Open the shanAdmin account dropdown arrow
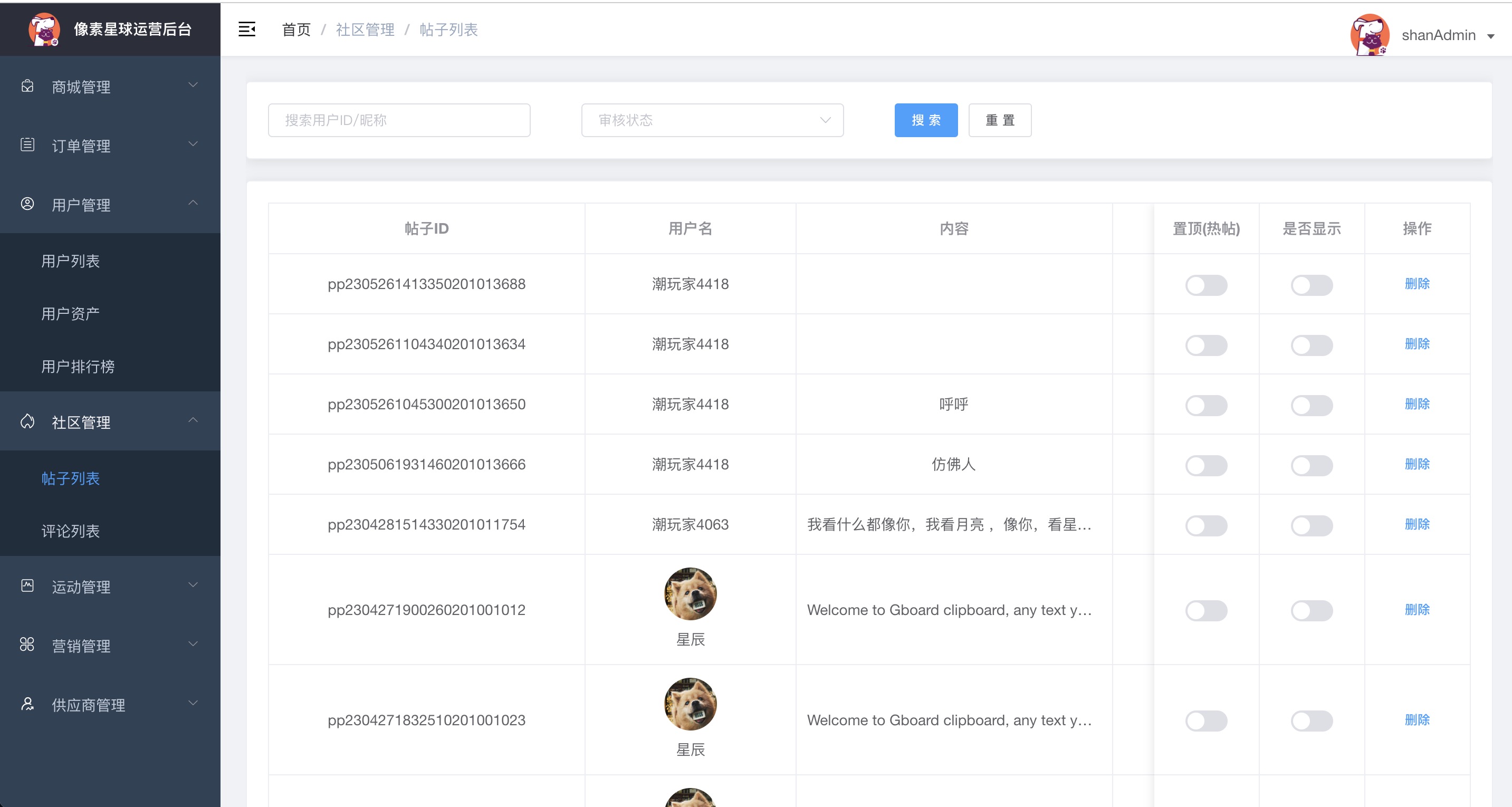The image size is (1512, 807). [x=1491, y=36]
